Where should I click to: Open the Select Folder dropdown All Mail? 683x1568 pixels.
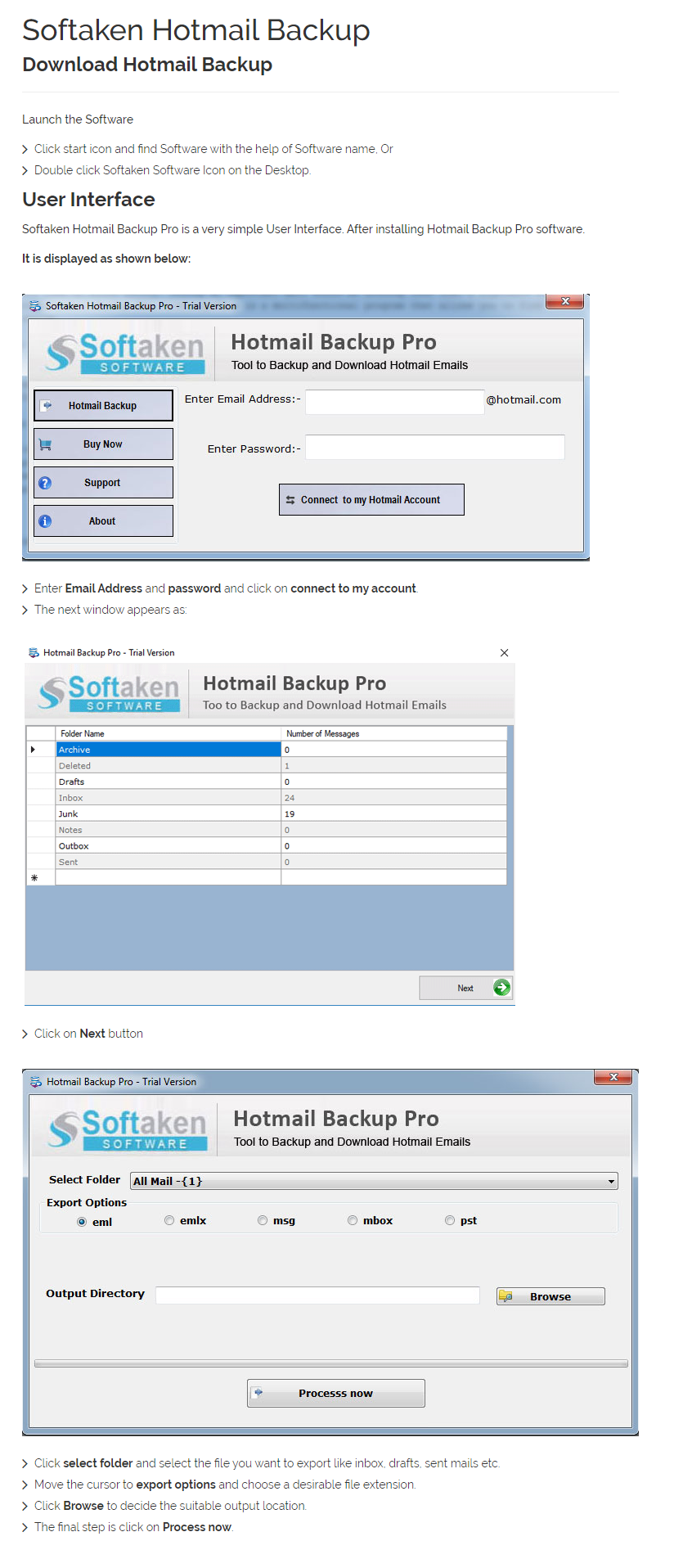[374, 1181]
